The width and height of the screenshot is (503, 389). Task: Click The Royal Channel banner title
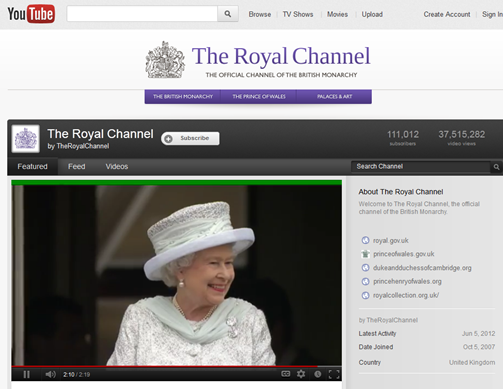click(x=281, y=56)
